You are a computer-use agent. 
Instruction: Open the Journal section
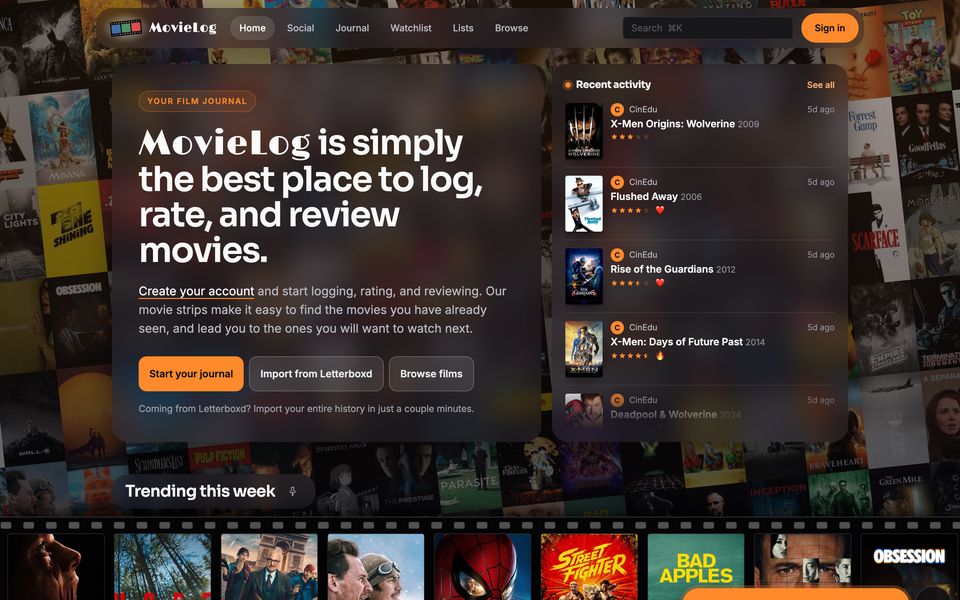pyautogui.click(x=352, y=28)
